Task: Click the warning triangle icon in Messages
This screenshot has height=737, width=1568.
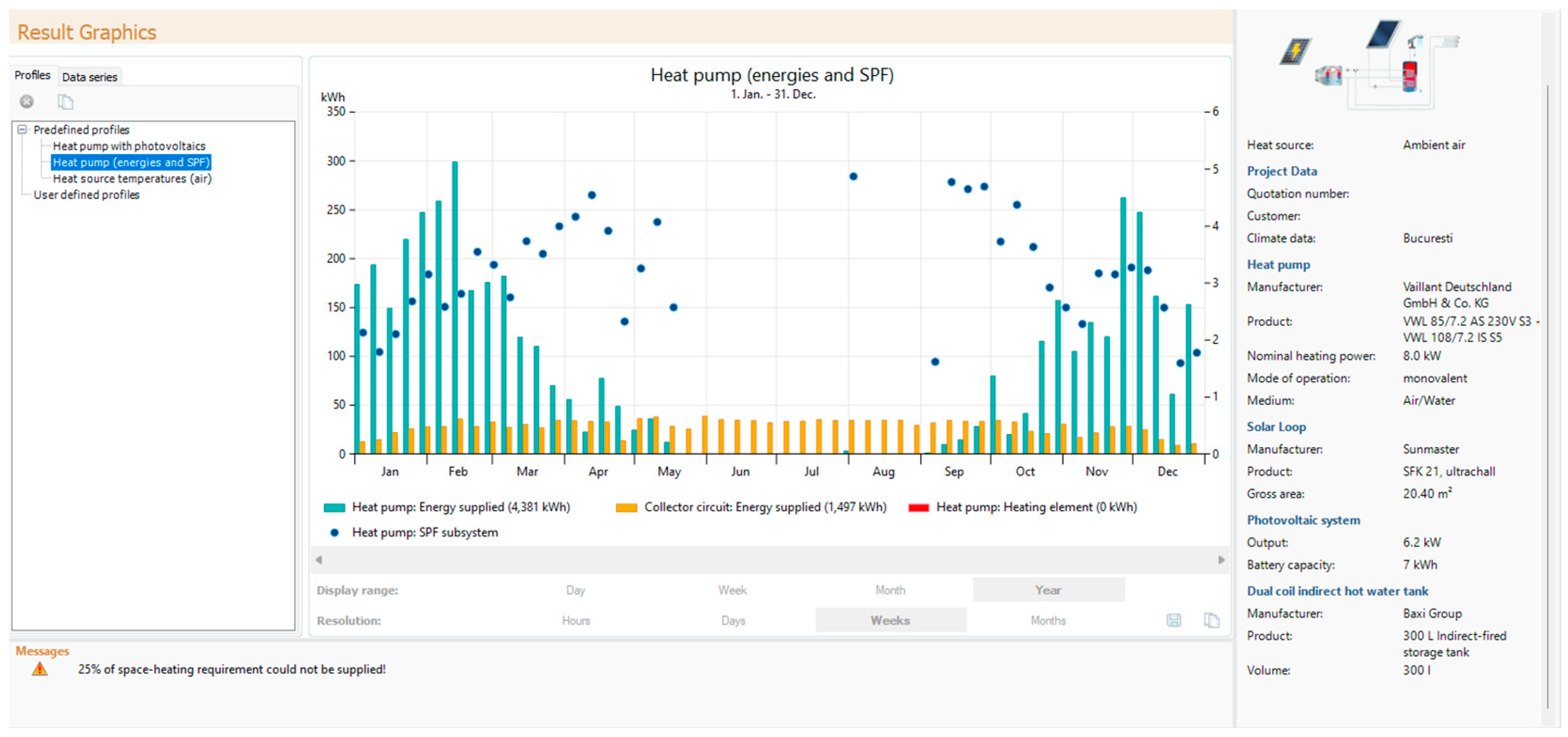Action: (39, 669)
